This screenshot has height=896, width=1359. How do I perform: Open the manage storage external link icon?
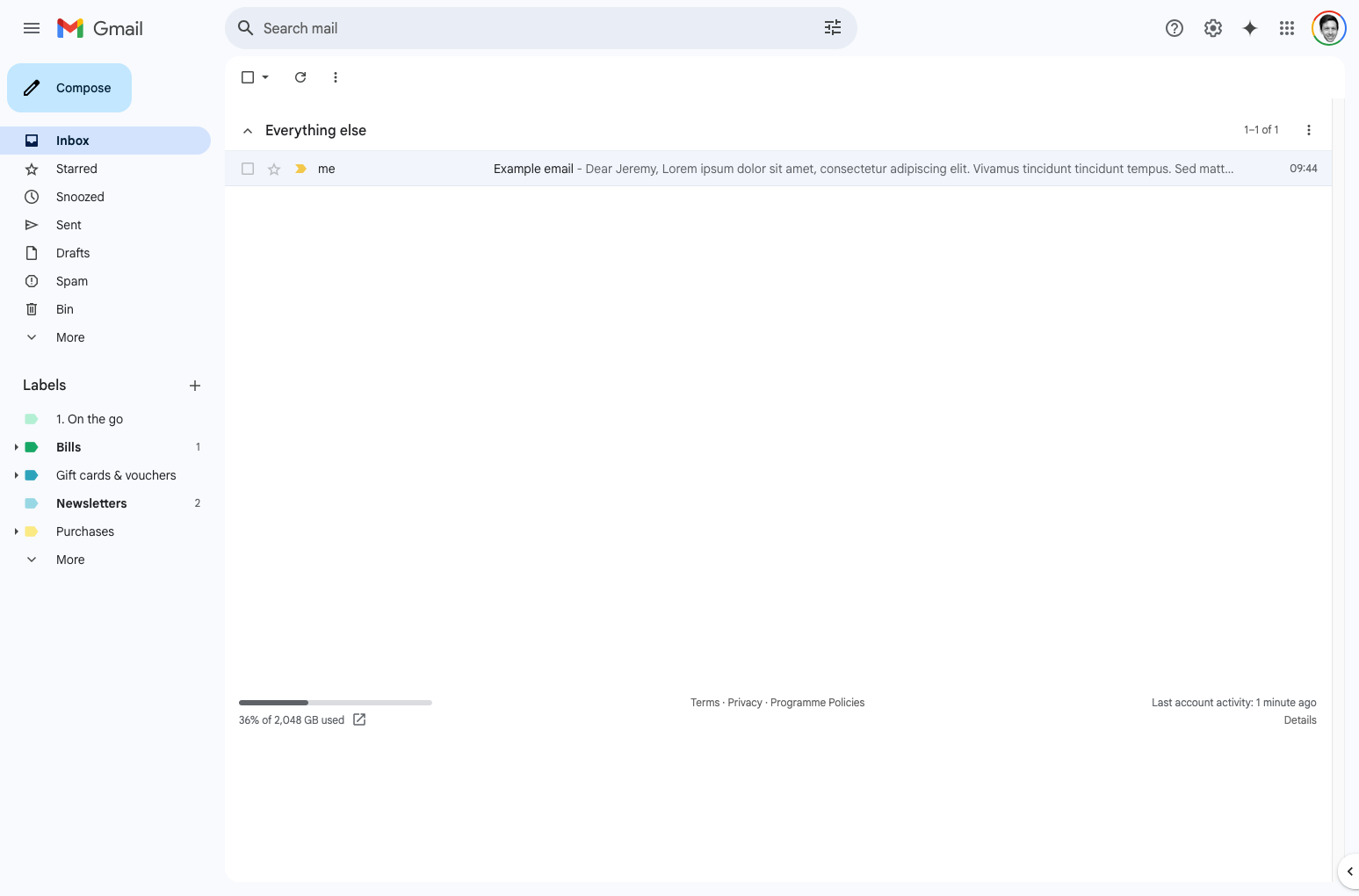(x=359, y=719)
